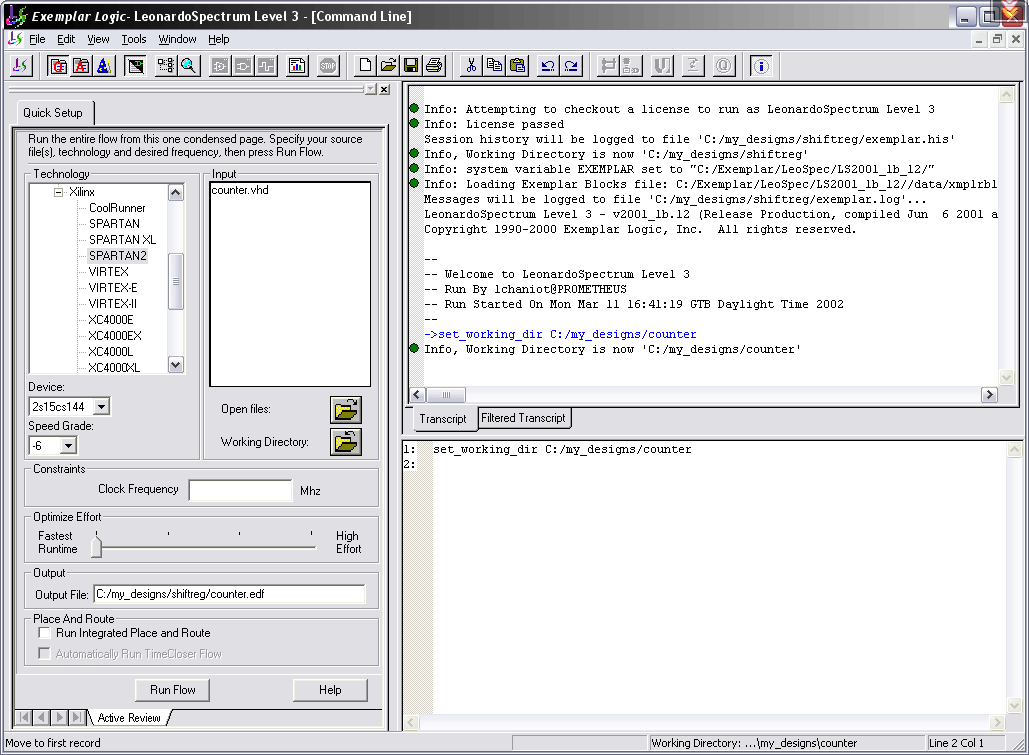Screen dimensions: 1029x755
Task: Click the red STOP sign icon
Action: [x=328, y=66]
